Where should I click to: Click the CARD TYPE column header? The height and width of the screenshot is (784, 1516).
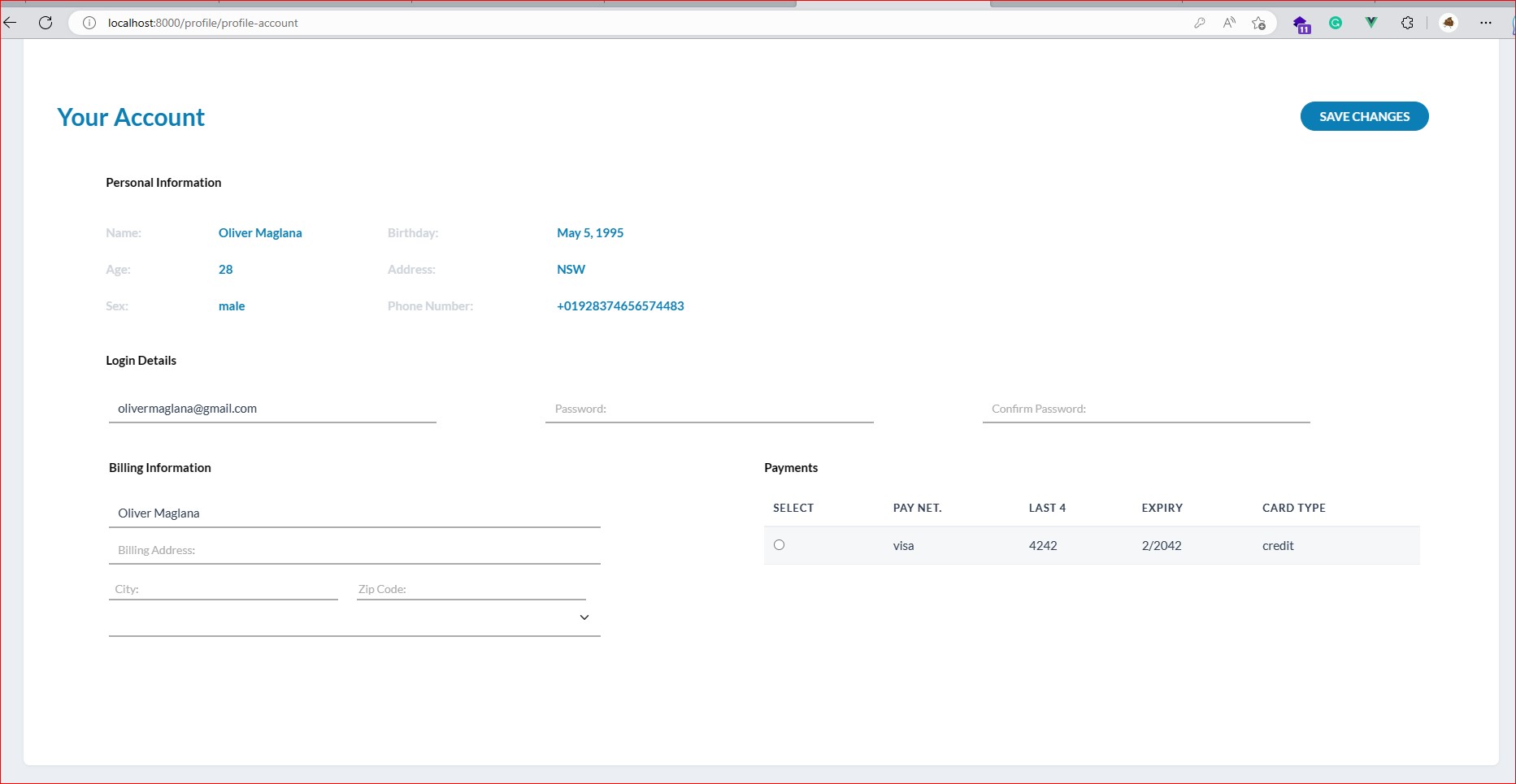[1294, 508]
